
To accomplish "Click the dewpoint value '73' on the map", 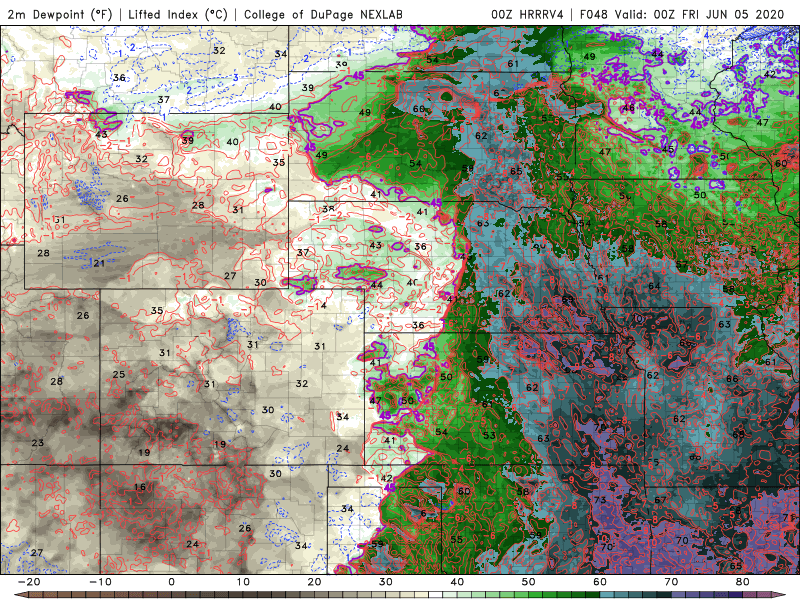I will [x=599, y=500].
